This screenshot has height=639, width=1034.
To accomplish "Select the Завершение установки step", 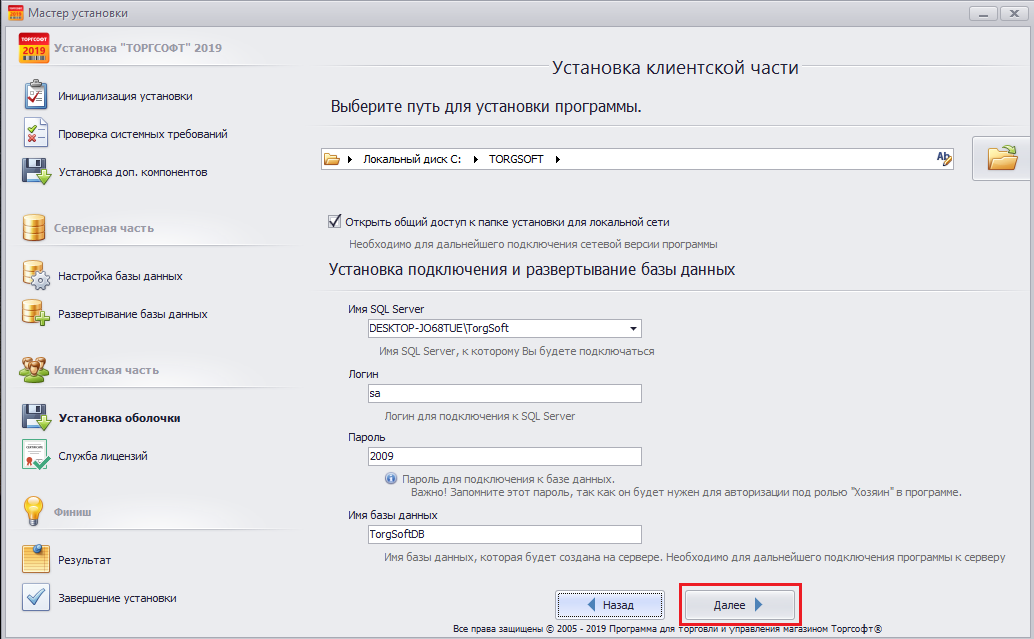I will click(117, 598).
